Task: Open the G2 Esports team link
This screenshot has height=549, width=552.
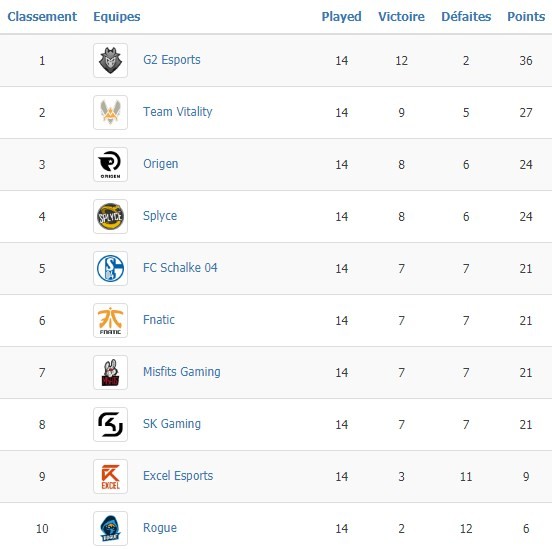Action: click(x=172, y=60)
